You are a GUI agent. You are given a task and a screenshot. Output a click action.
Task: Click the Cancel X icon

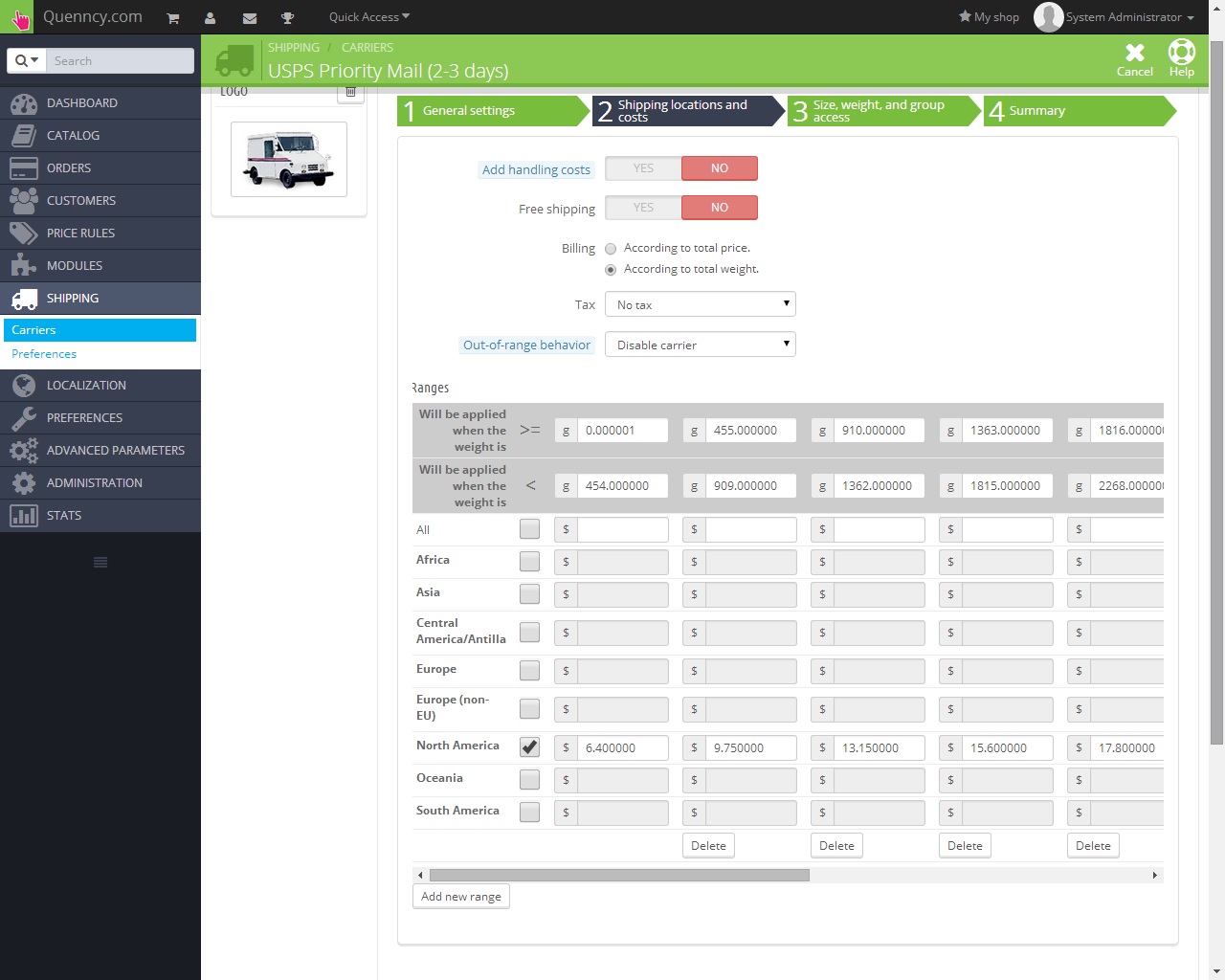(1135, 53)
